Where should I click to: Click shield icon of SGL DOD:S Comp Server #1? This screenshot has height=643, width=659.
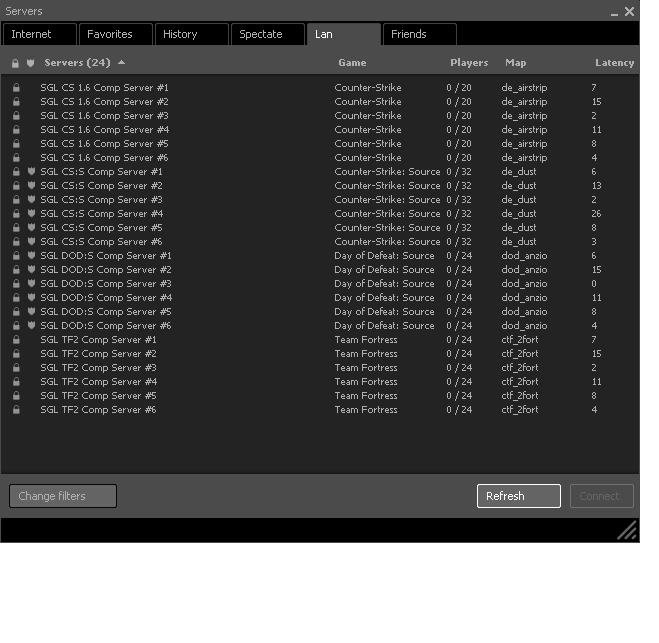31,256
